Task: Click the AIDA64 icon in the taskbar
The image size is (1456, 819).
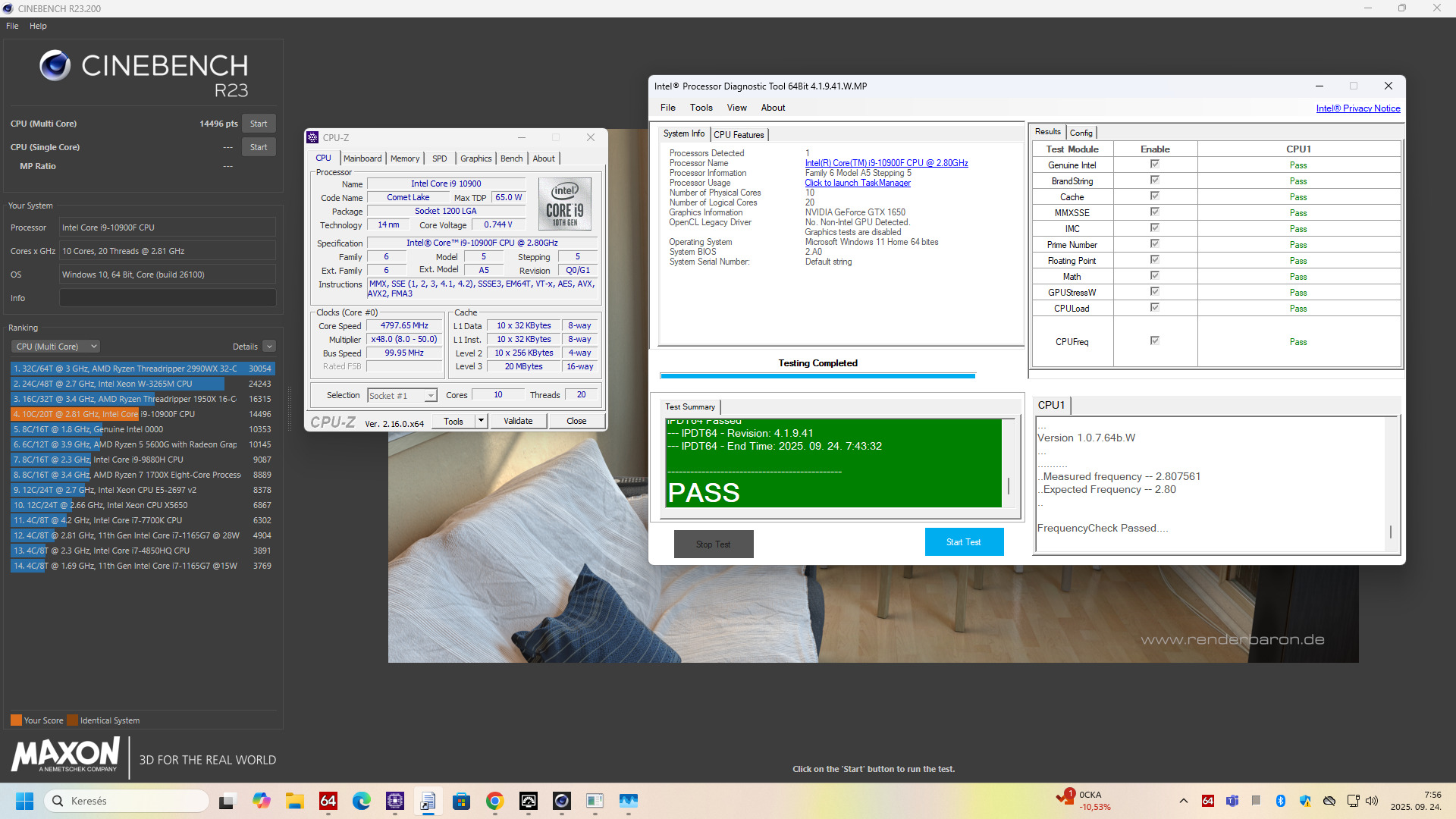Action: pyautogui.click(x=328, y=801)
